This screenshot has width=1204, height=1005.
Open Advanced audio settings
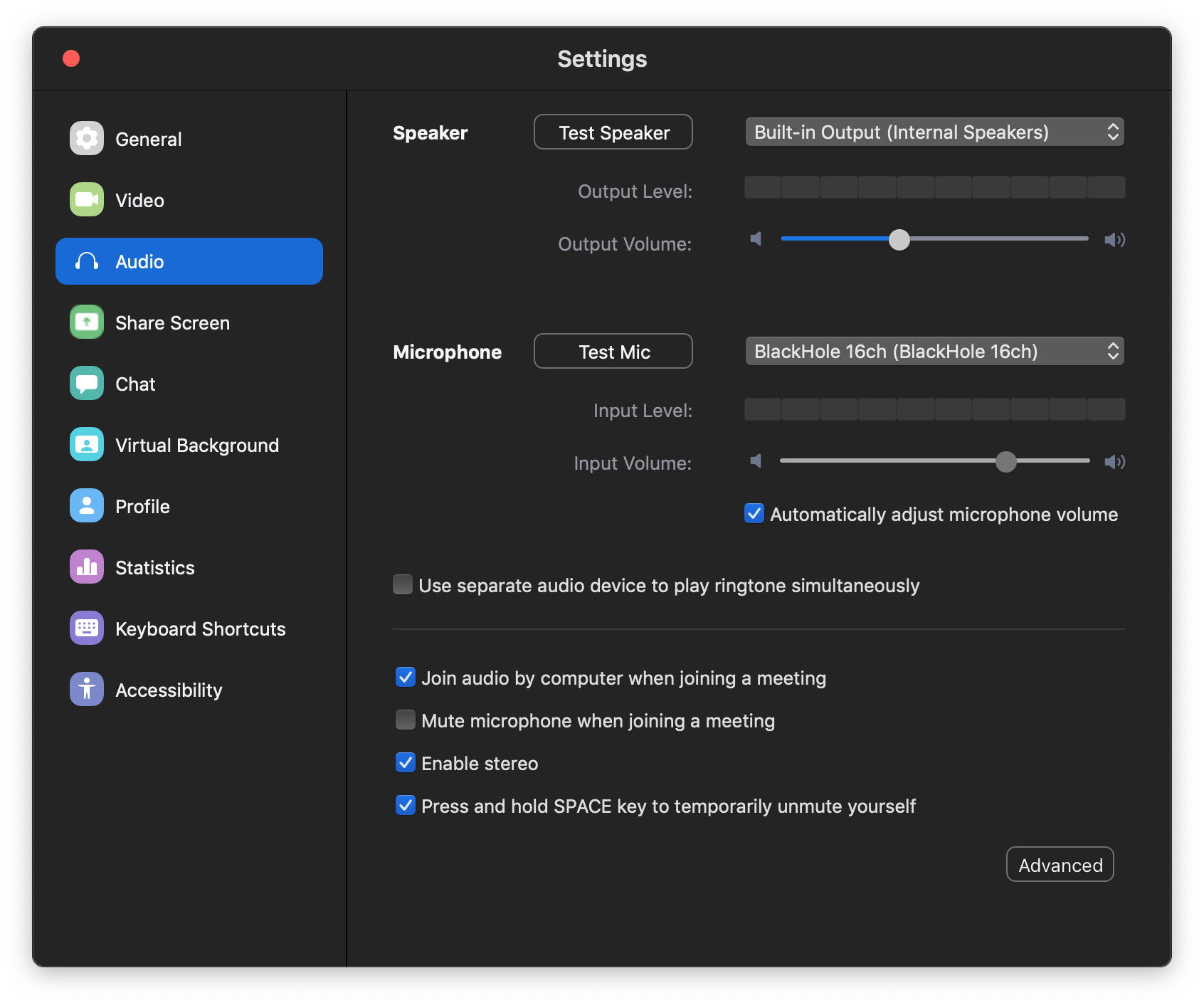pos(1060,865)
